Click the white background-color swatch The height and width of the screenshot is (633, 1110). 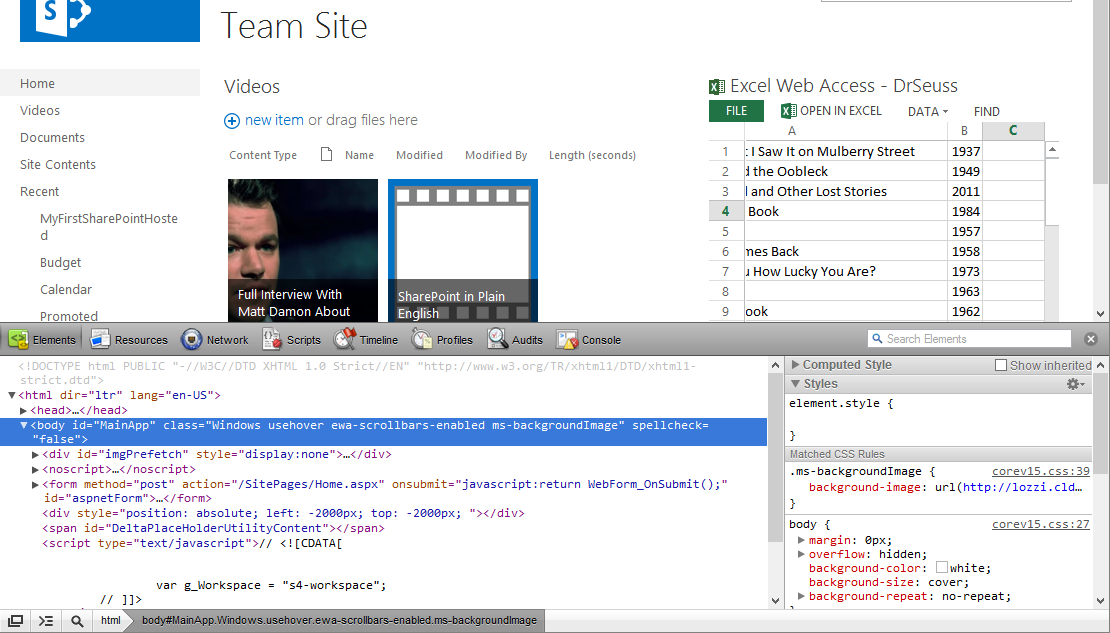coord(941,568)
